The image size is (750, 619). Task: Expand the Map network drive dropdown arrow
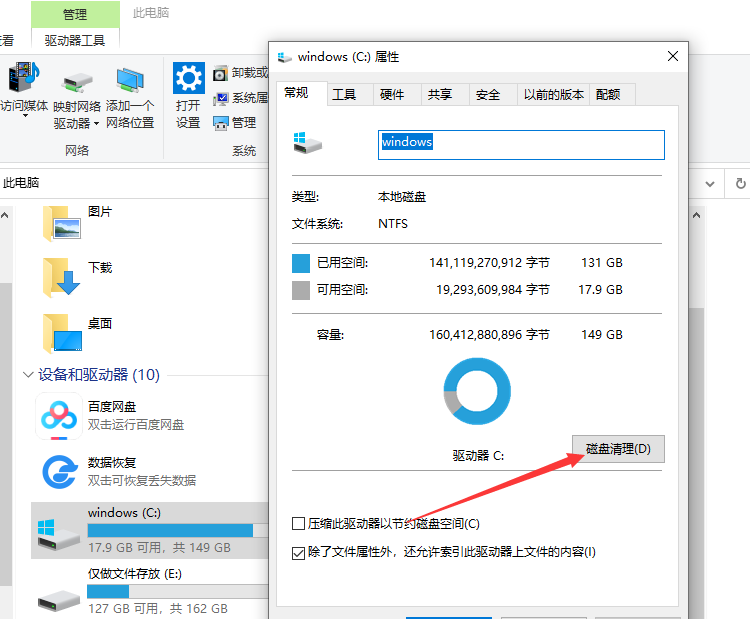click(x=96, y=124)
